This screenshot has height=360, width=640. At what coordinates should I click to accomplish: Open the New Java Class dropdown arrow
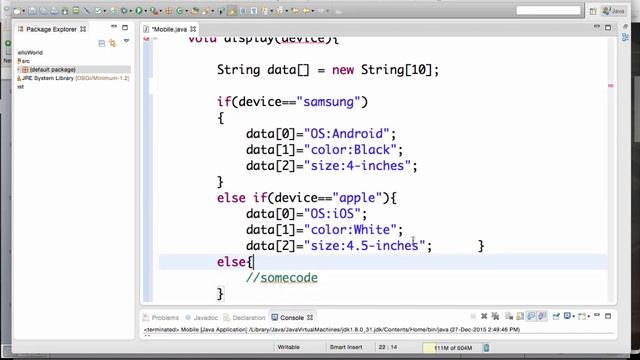(187, 11)
